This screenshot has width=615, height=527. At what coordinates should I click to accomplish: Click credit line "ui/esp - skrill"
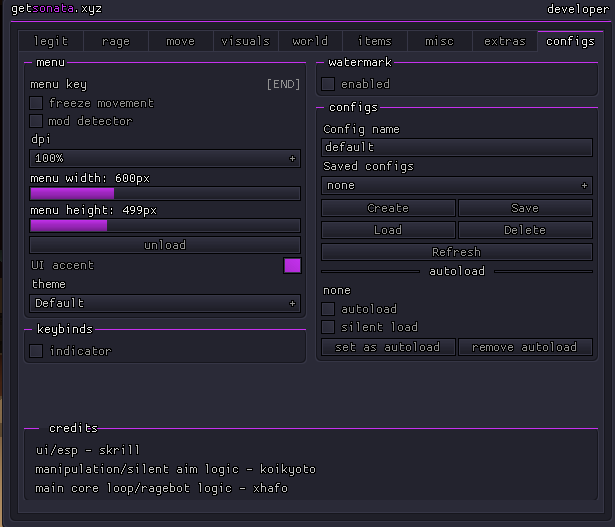coord(88,450)
